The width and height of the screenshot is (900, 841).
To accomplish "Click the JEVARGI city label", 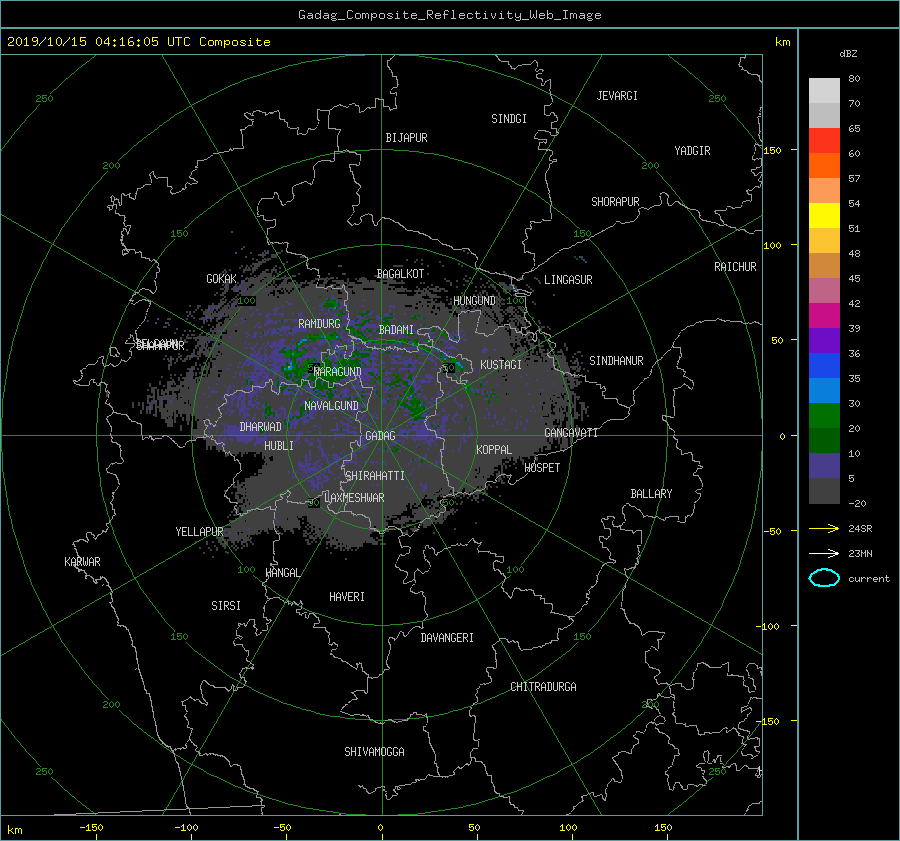I will (617, 96).
